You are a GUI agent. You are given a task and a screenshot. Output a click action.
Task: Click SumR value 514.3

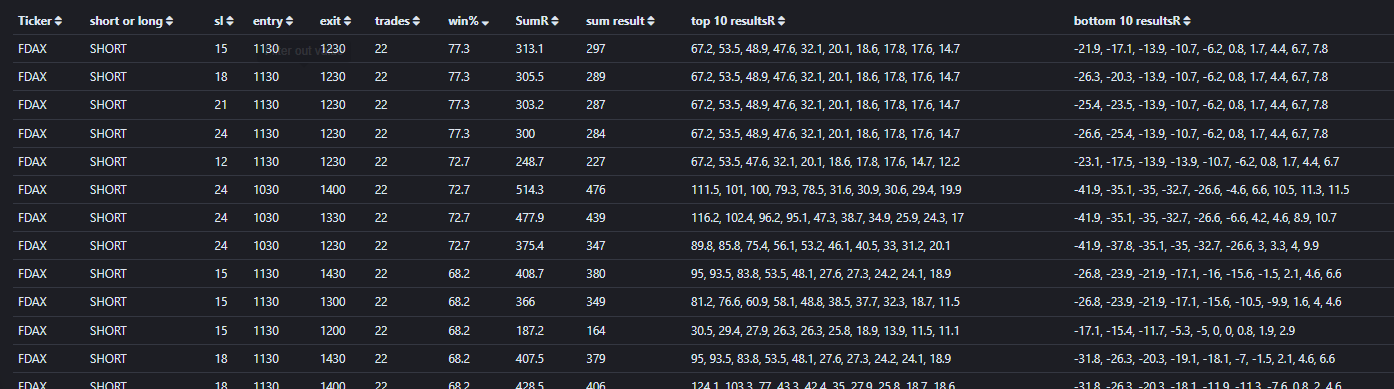pos(529,189)
